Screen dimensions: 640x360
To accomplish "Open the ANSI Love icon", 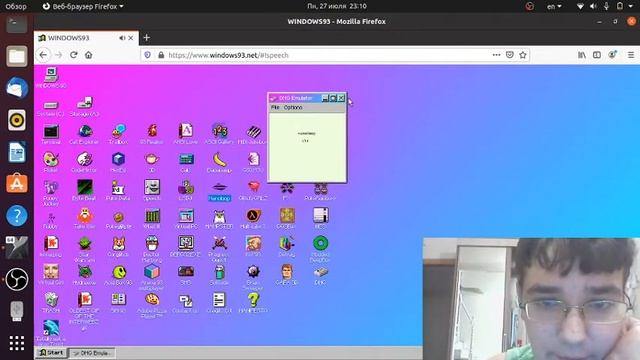I will [x=186, y=131].
